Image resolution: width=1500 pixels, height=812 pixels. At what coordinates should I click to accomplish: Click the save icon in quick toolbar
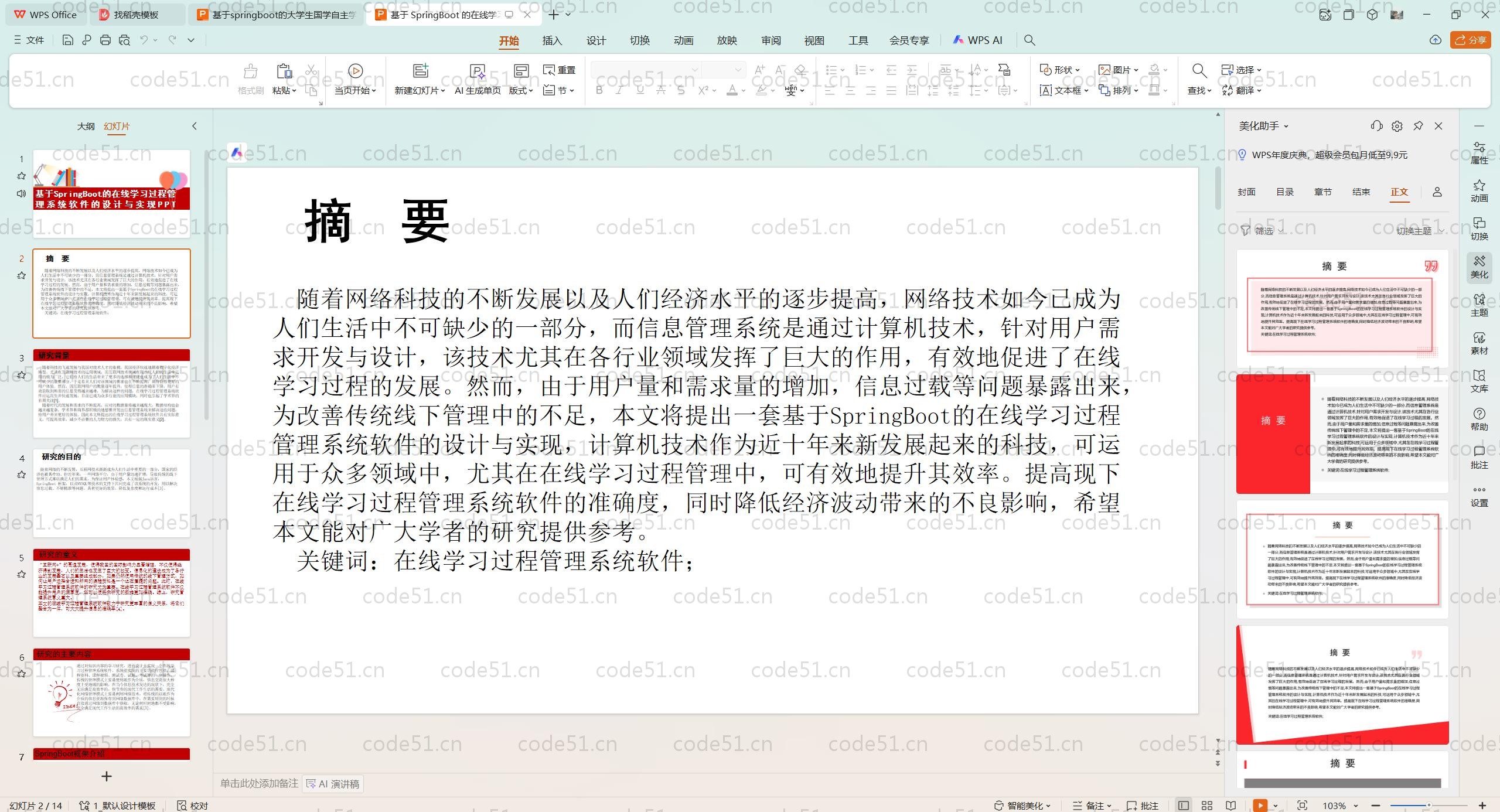(68, 40)
